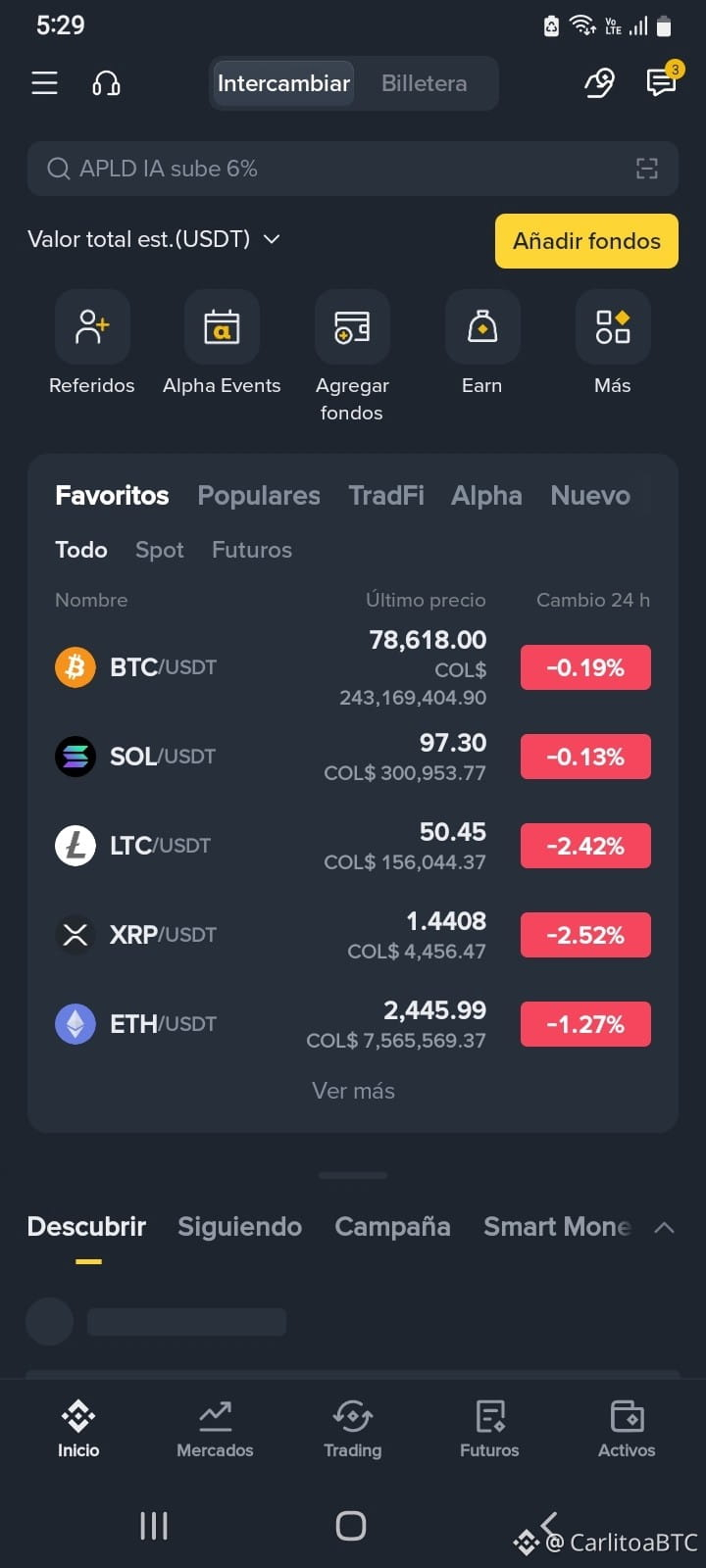The image size is (706, 1568).
Task: Tap the Earn icon
Action: (x=482, y=326)
